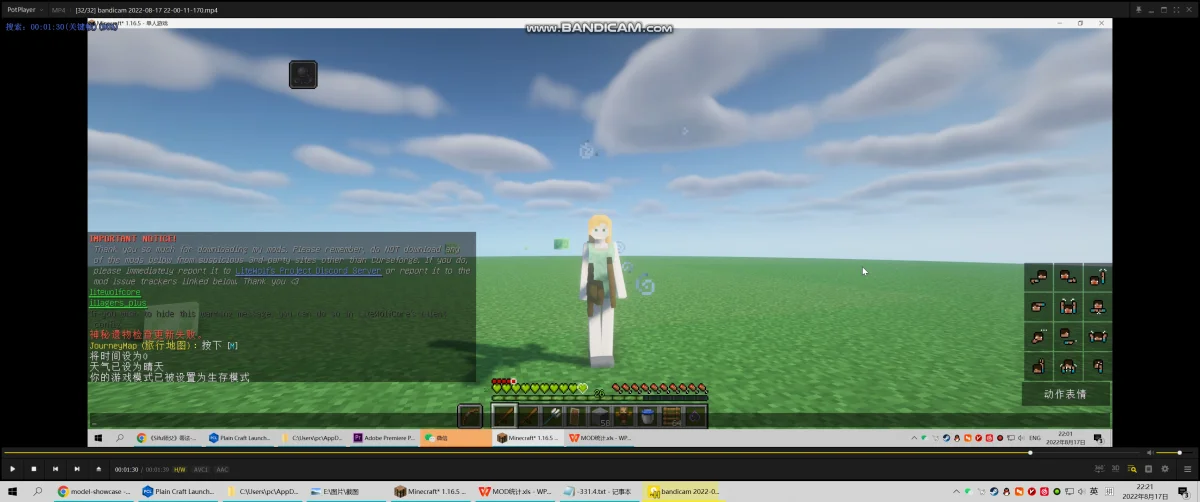1200x502 pixels.
Task: Switch to -331.4.txt Notepad taskbar window
Action: pyautogui.click(x=599, y=491)
